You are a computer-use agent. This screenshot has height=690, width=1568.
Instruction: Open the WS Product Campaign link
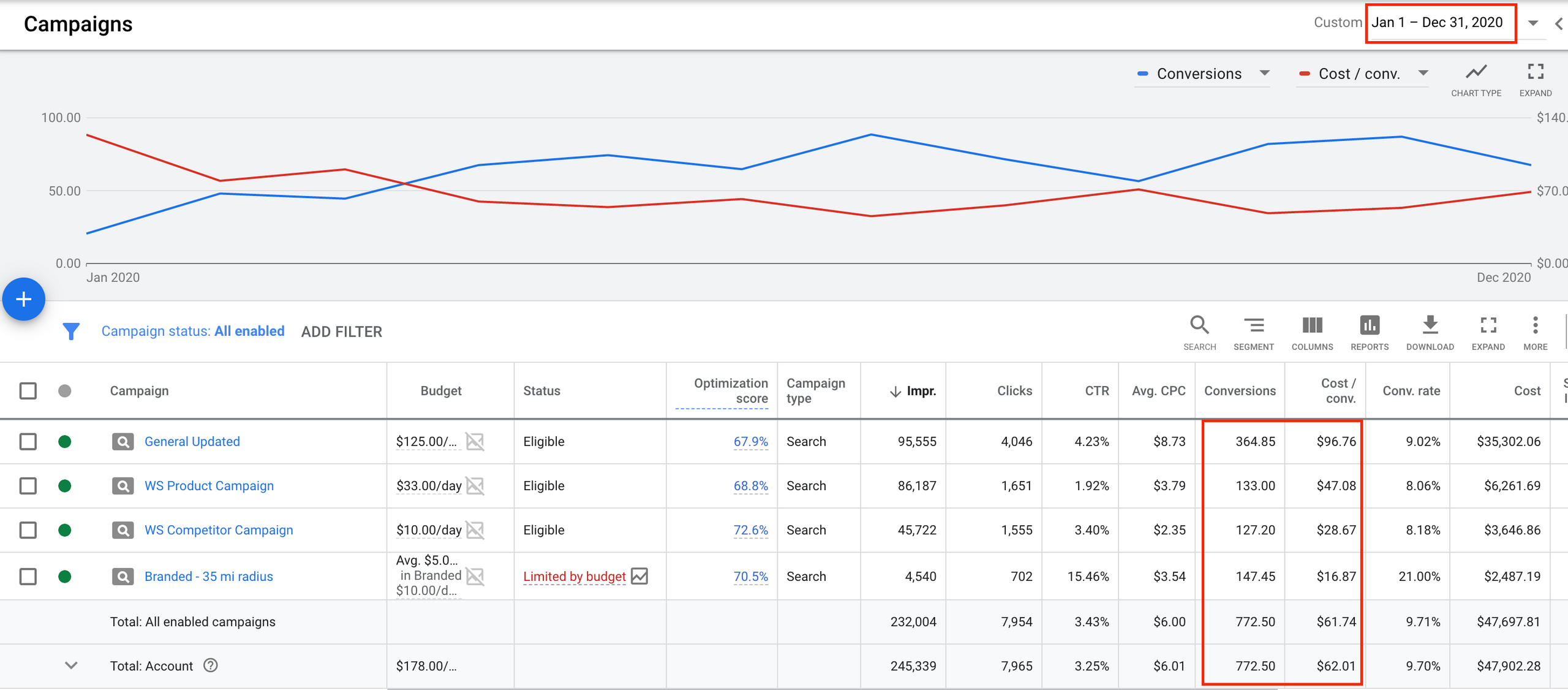pyautogui.click(x=209, y=486)
